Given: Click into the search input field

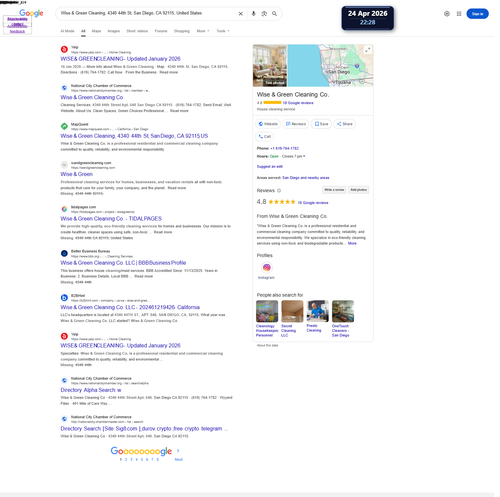Looking at the screenshot, I should 147,13.
